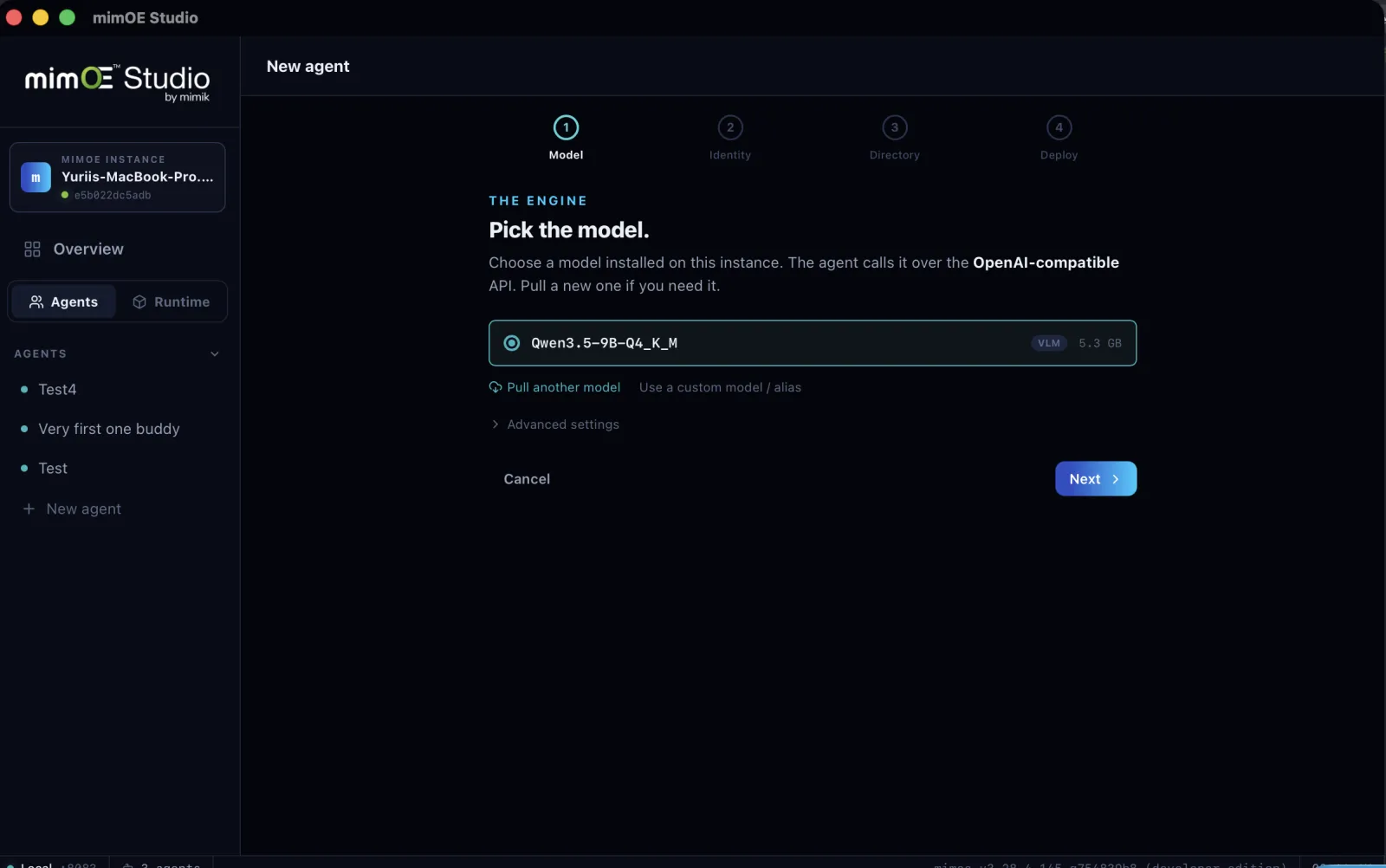Click the plus icon beside New agent
The height and width of the screenshot is (868, 1386).
(x=29, y=508)
